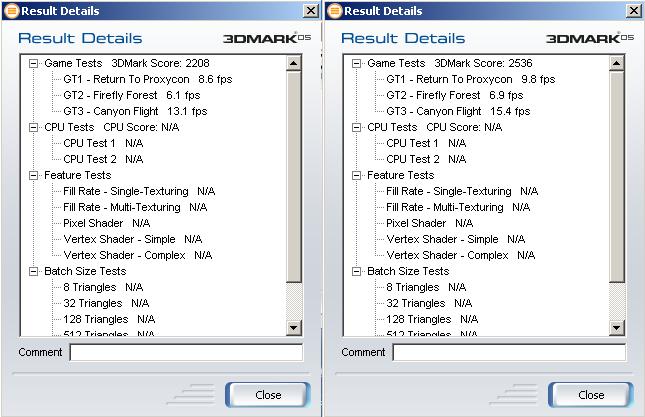
Task: Collapse CPU Tests node in right window
Action: click(356, 127)
